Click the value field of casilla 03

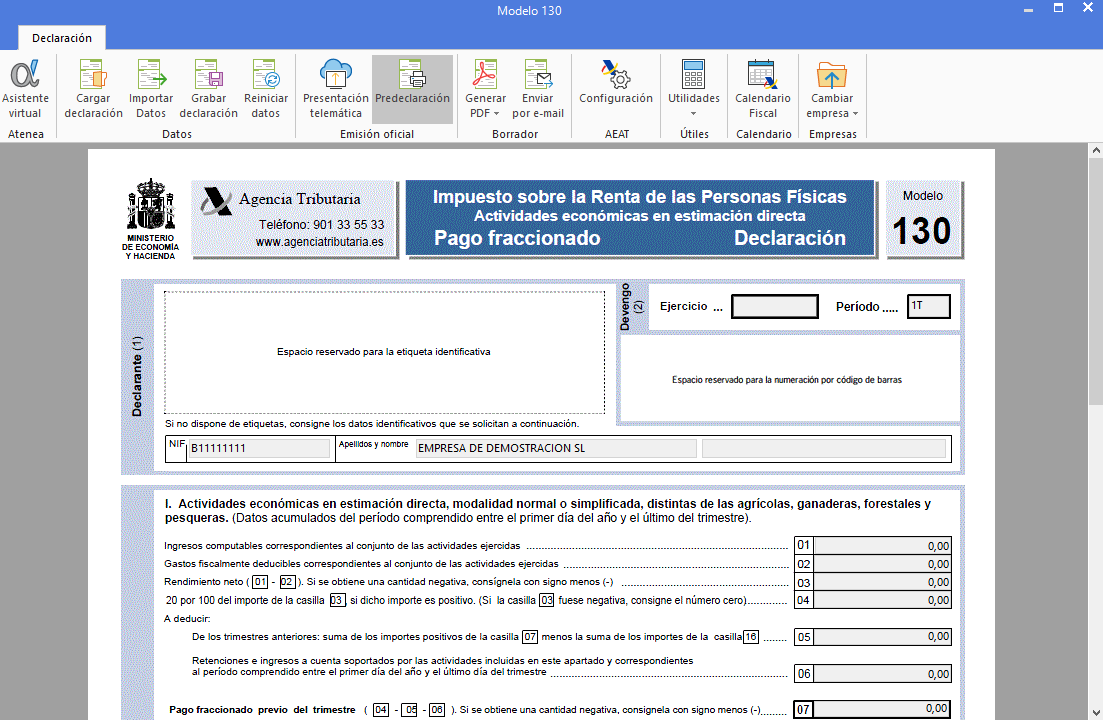(882, 582)
